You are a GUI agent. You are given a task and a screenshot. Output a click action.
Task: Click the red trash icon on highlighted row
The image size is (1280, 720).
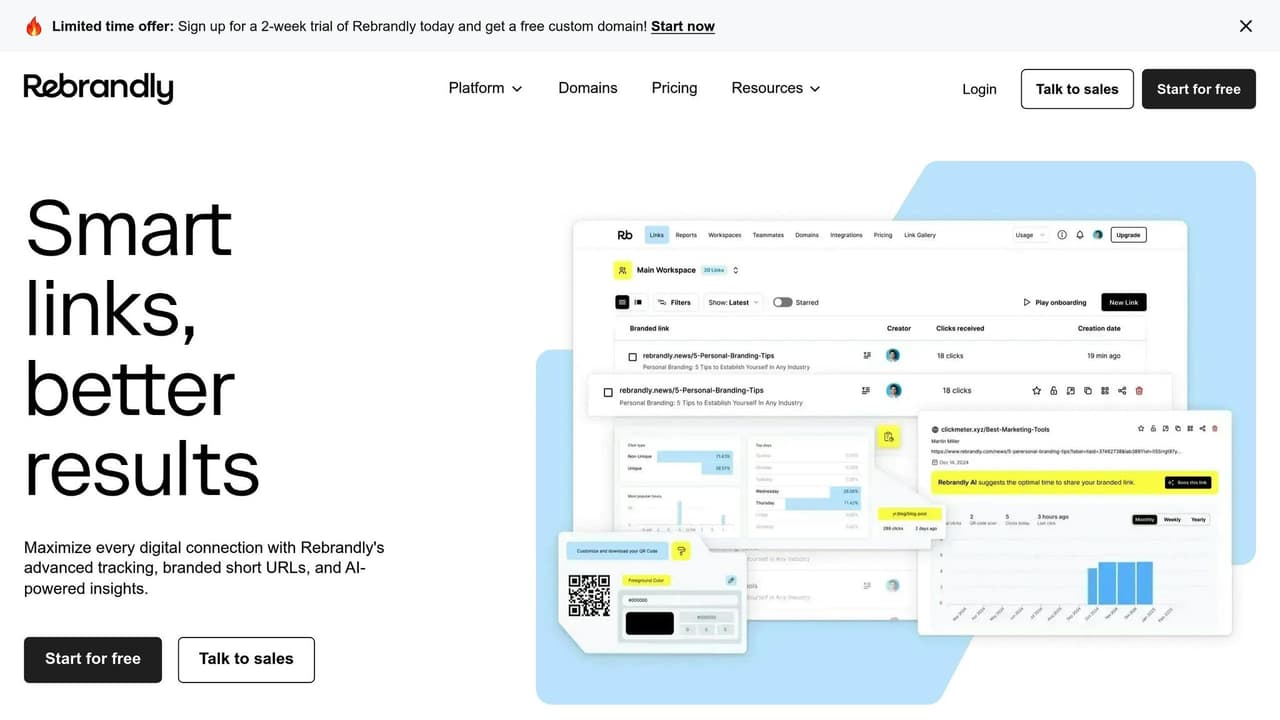point(1139,391)
